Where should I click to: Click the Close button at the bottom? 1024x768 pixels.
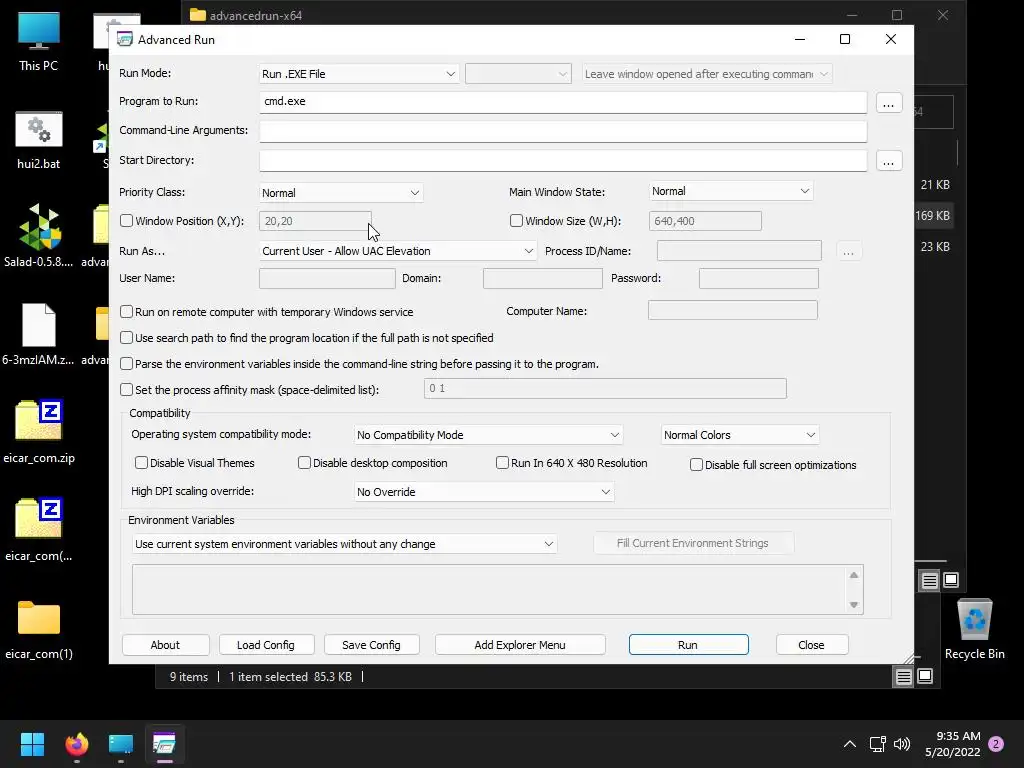(x=812, y=645)
